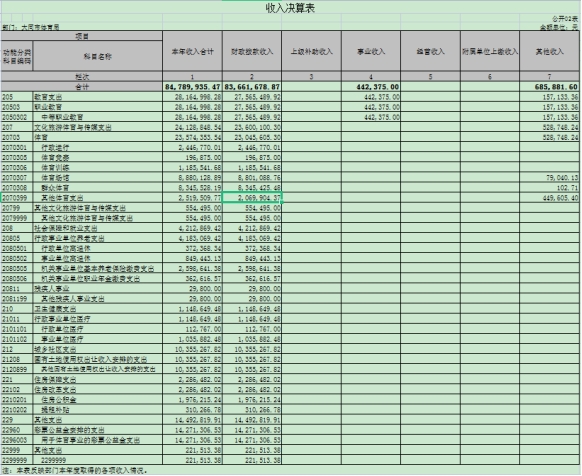Select the 本年收入合计 column header
582x476 pixels.
point(192,51)
